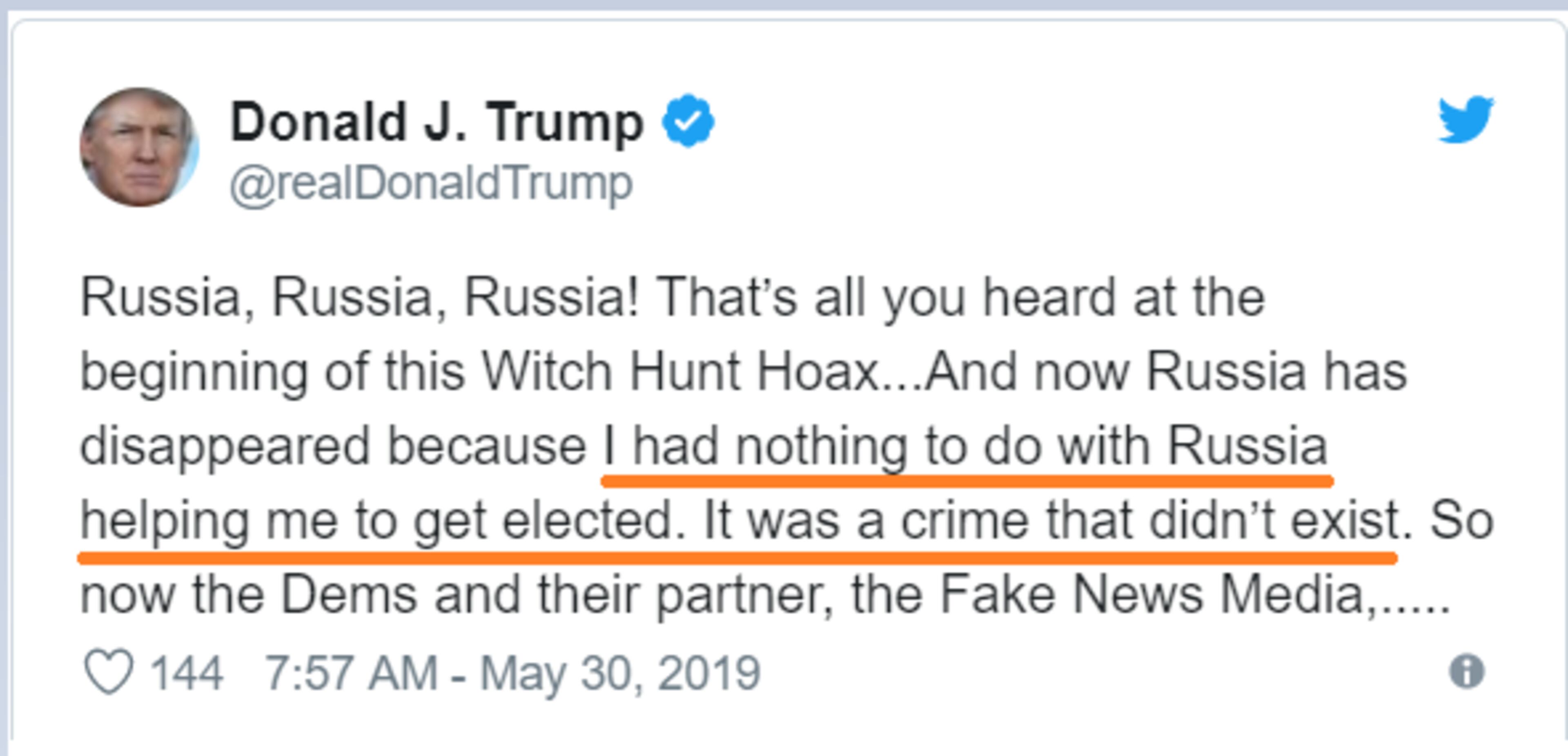Click underlined "It was a crime that didn't exist"

(1051, 520)
